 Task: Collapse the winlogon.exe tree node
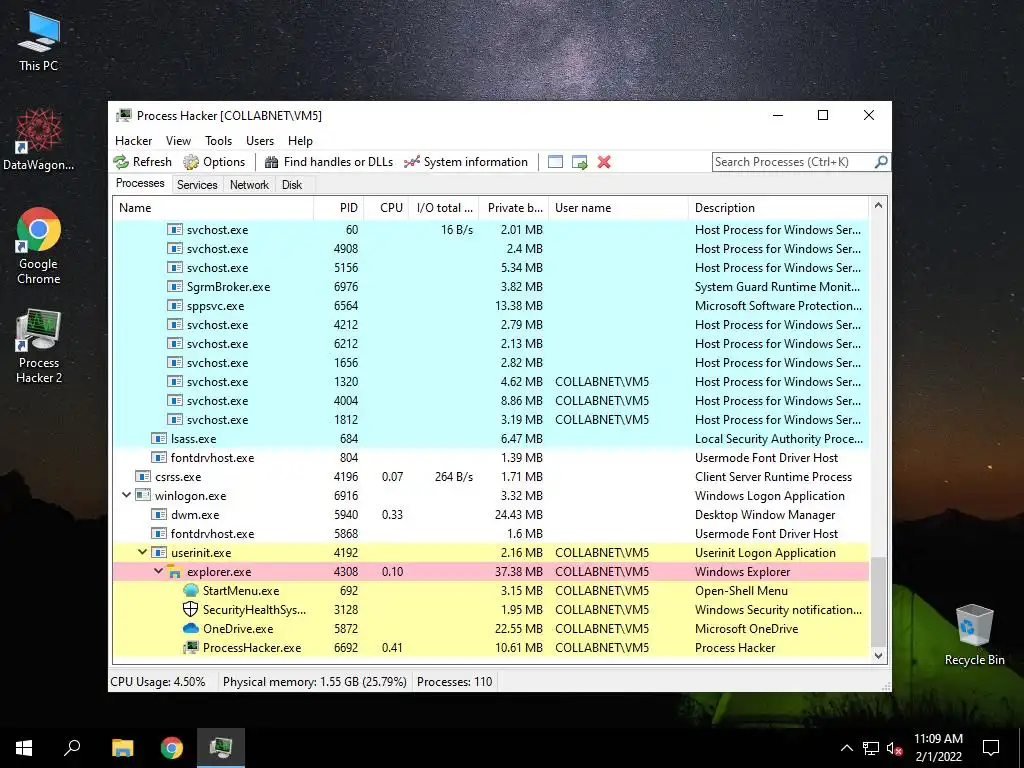tap(127, 495)
